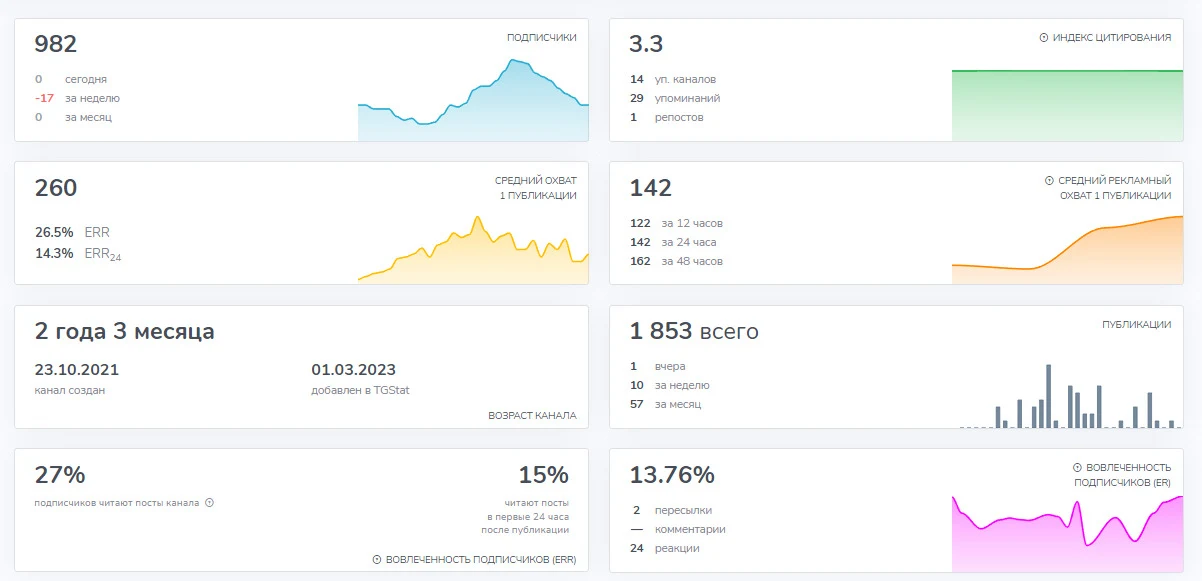Screen dimensions: 1202x581
Task: Click the 260 average reach figure
Action: coord(56,188)
